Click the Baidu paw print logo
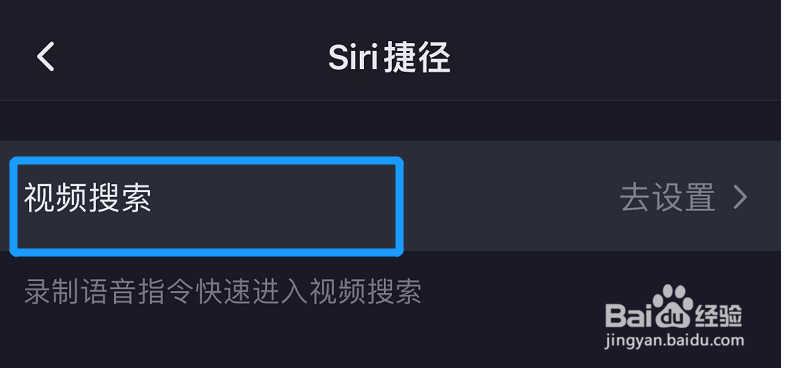The image size is (789, 368). pos(673,305)
